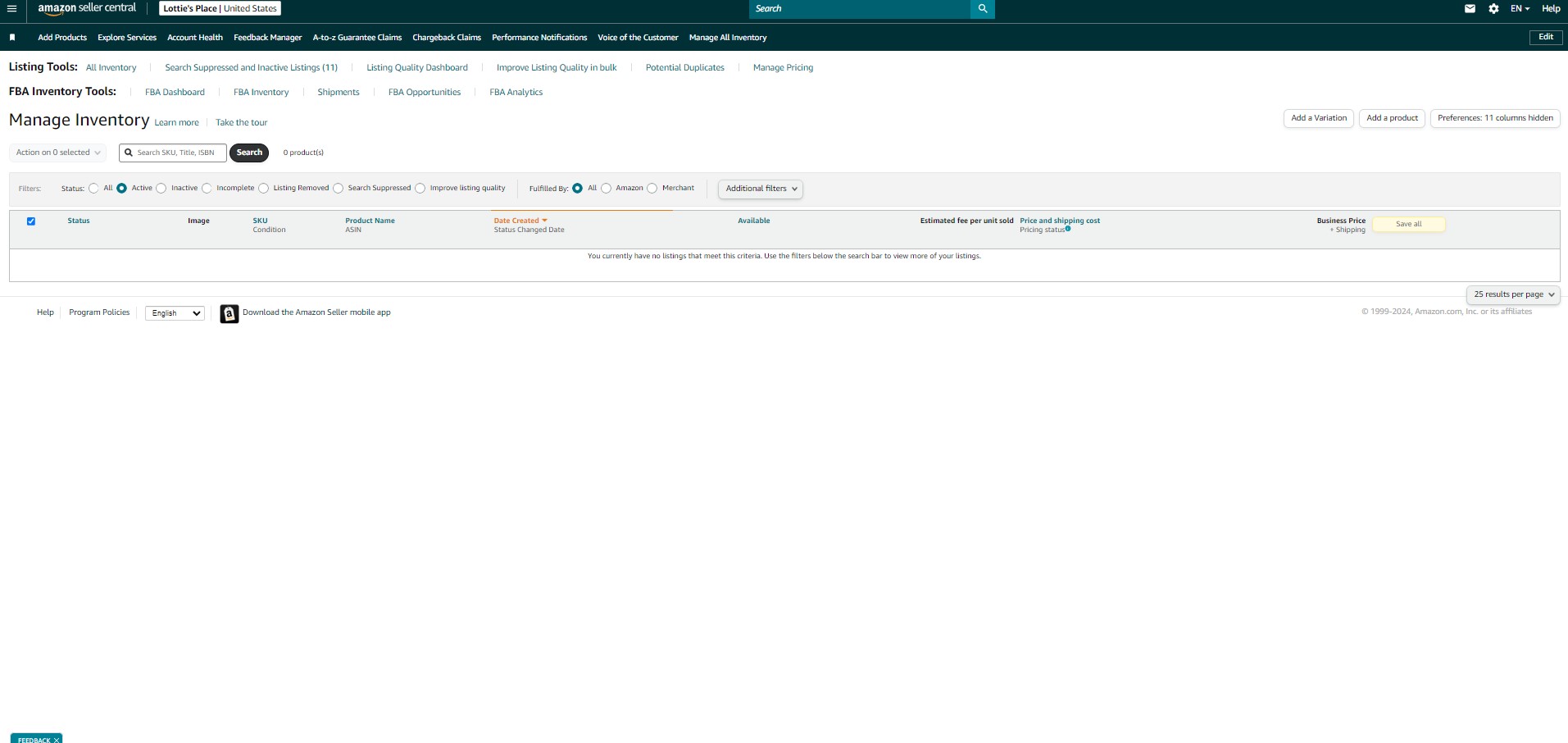Screen dimensions: 1568x743
Task: Open the All Inventory listing tool
Action: (x=111, y=68)
